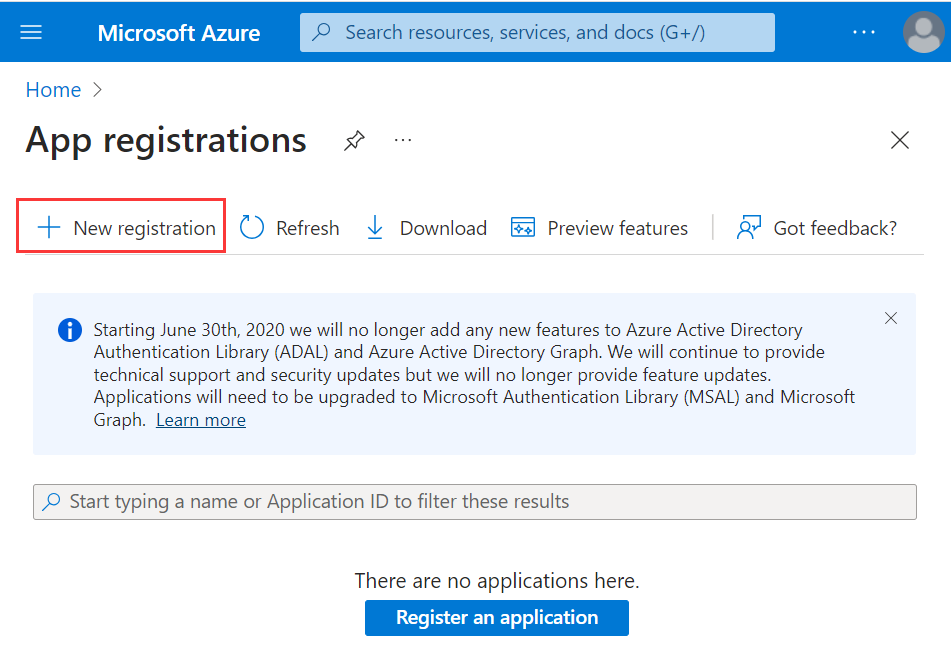Expand the breadcrumb chevron after Home
Viewport: 951px width, 671px height.
[x=97, y=90]
